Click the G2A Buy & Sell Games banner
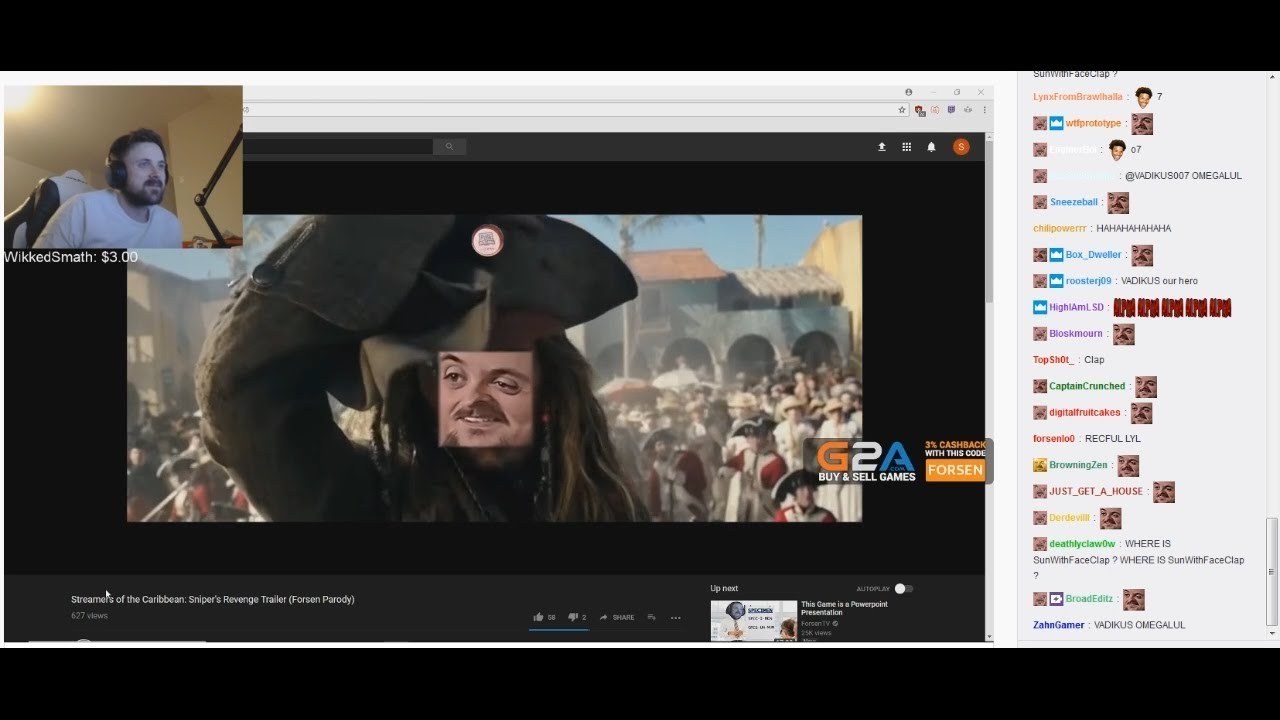The width and height of the screenshot is (1280, 720). coord(897,461)
